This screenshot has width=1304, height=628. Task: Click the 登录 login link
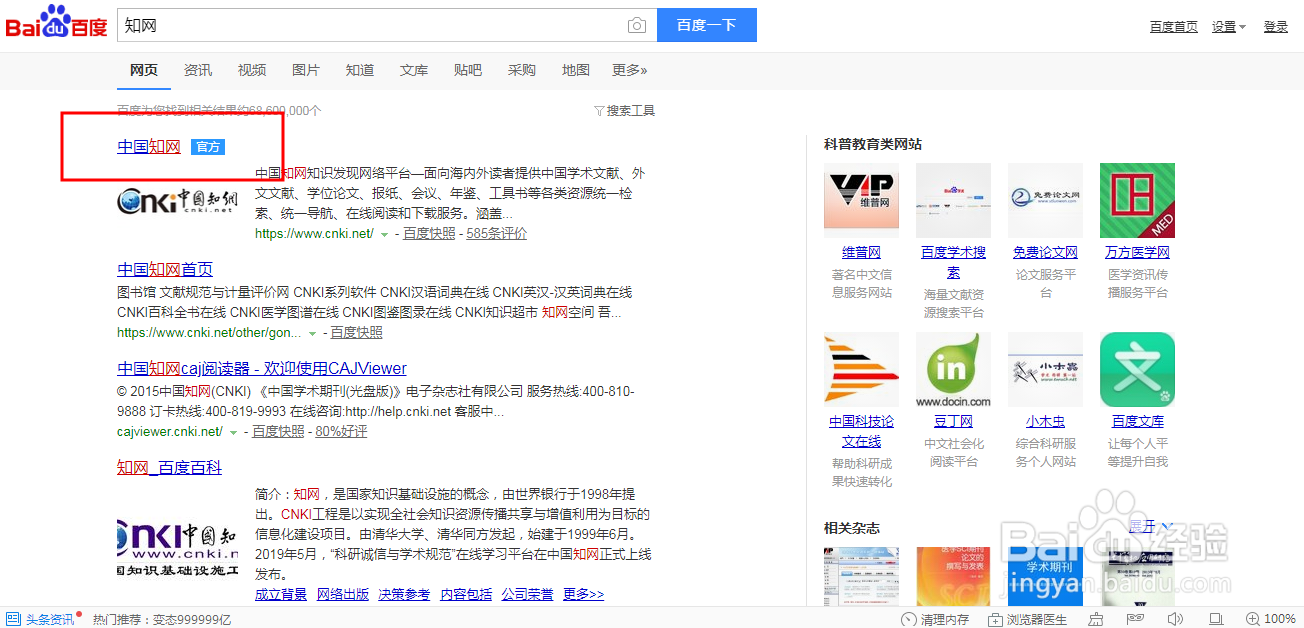[x=1276, y=27]
